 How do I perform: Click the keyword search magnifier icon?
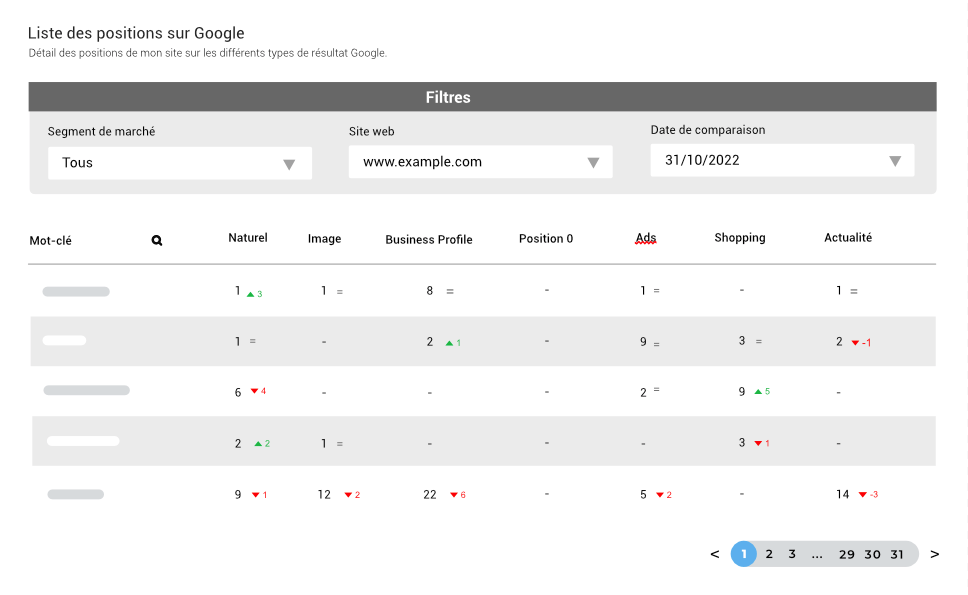(x=157, y=241)
